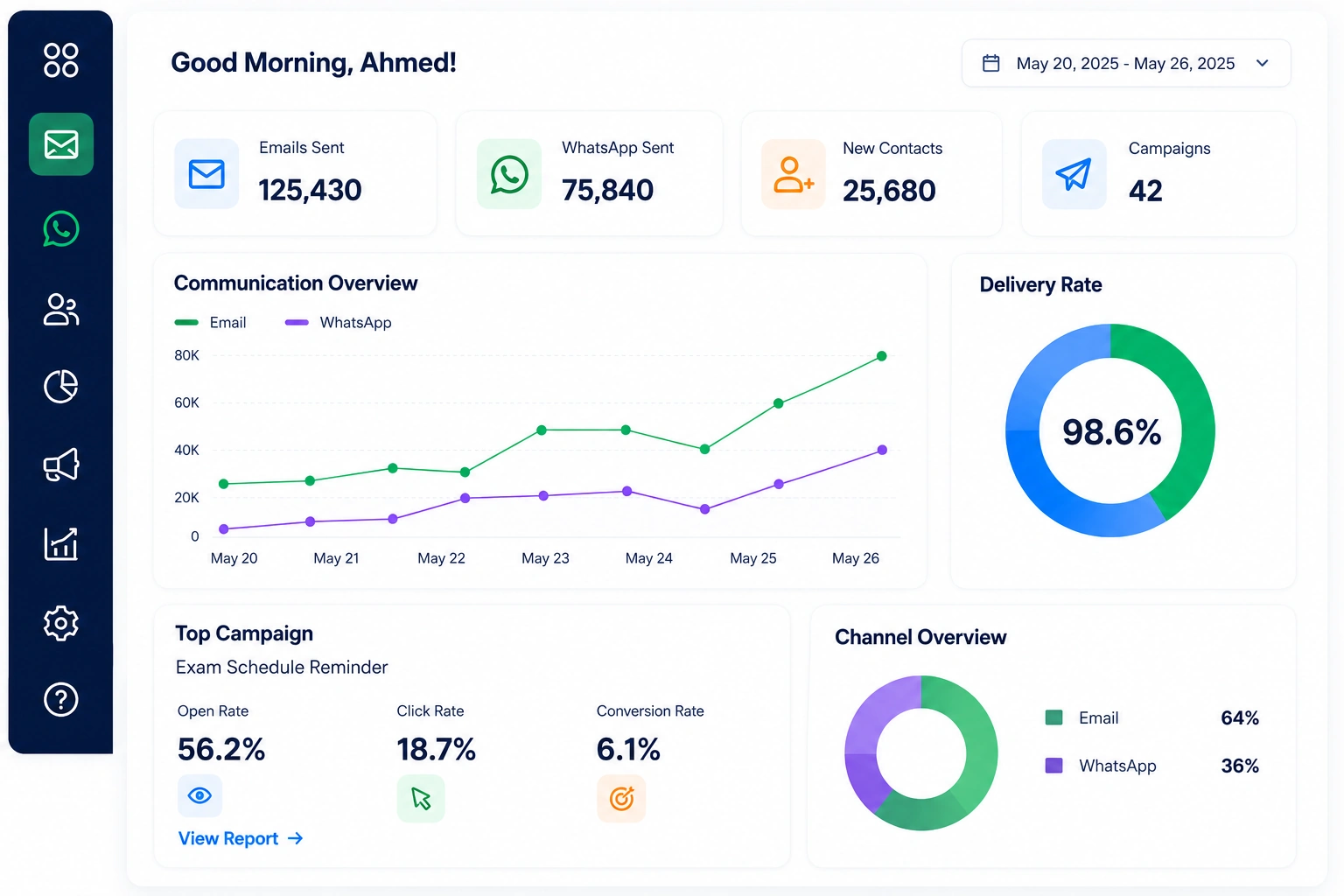Click the purple WhatsApp swatch in Channel Overview
This screenshot has width=1344, height=896.
[x=1053, y=766]
